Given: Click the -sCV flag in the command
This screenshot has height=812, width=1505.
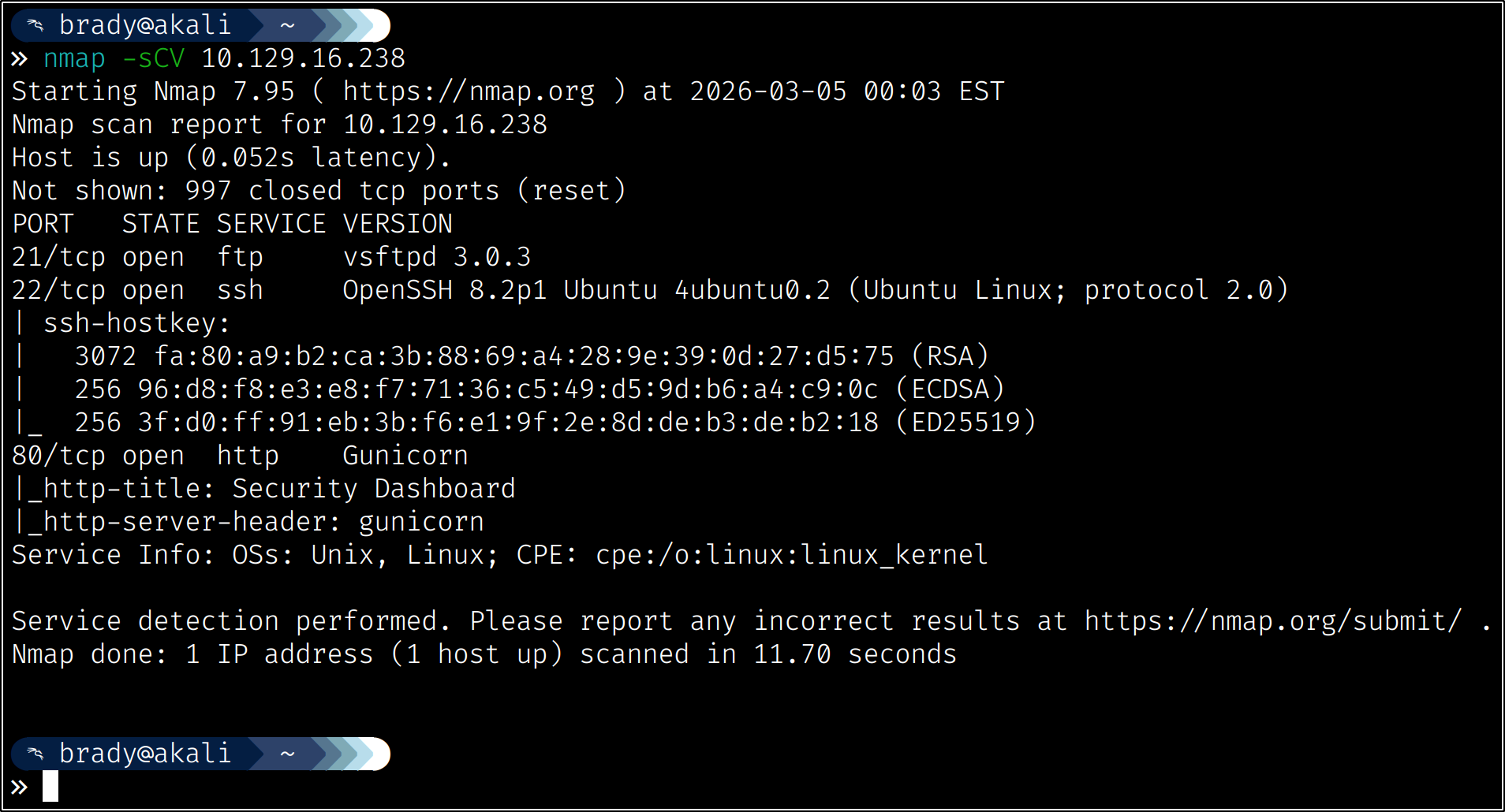Looking at the screenshot, I should [153, 59].
